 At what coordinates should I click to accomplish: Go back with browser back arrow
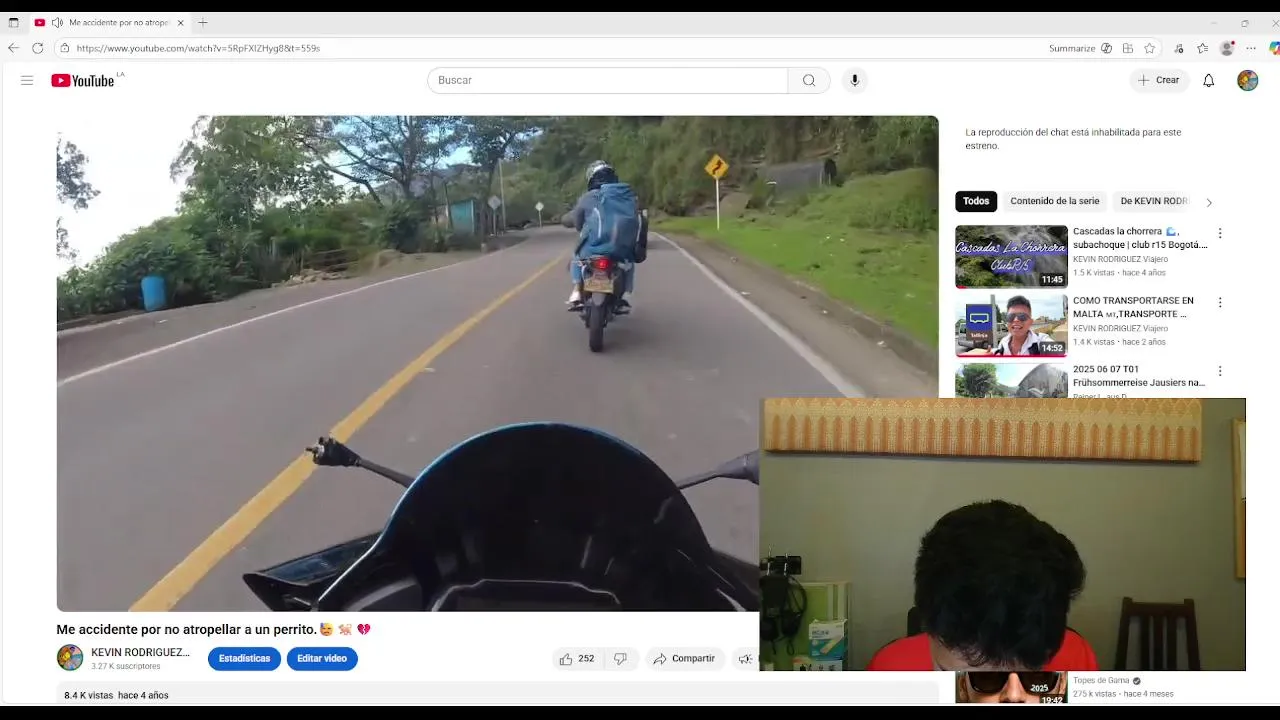tap(13, 48)
